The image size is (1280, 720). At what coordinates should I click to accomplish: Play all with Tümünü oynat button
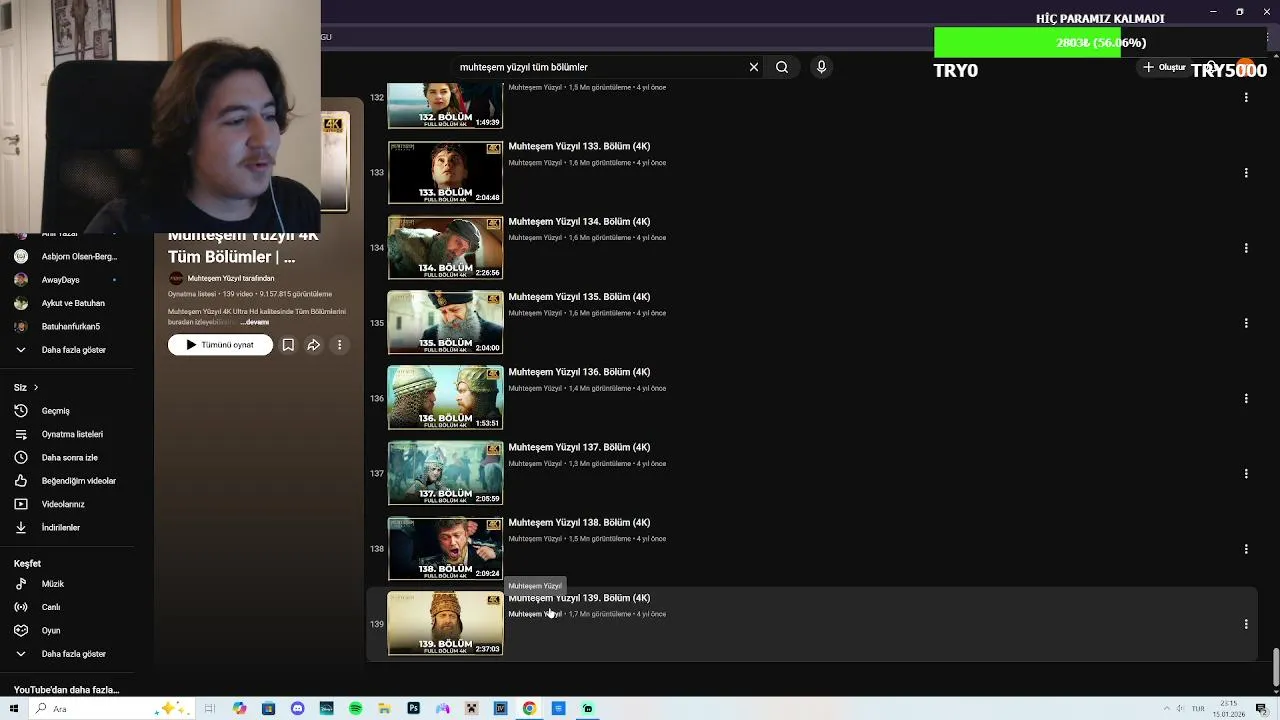[x=220, y=345]
